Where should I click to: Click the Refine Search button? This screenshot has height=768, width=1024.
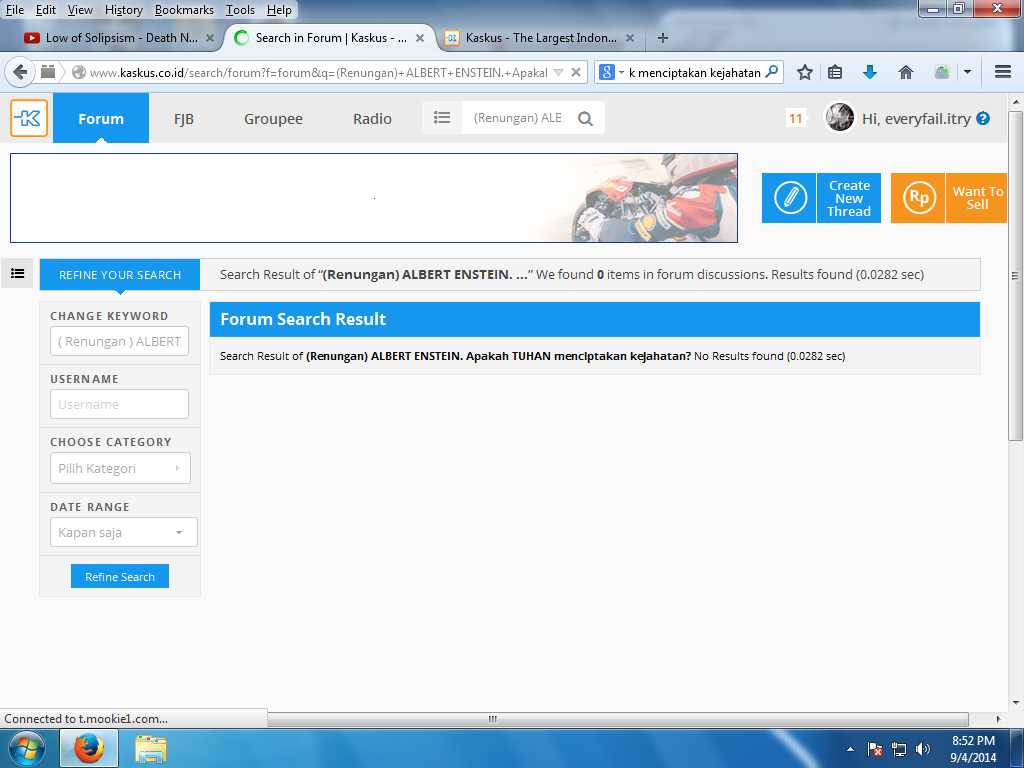click(120, 577)
